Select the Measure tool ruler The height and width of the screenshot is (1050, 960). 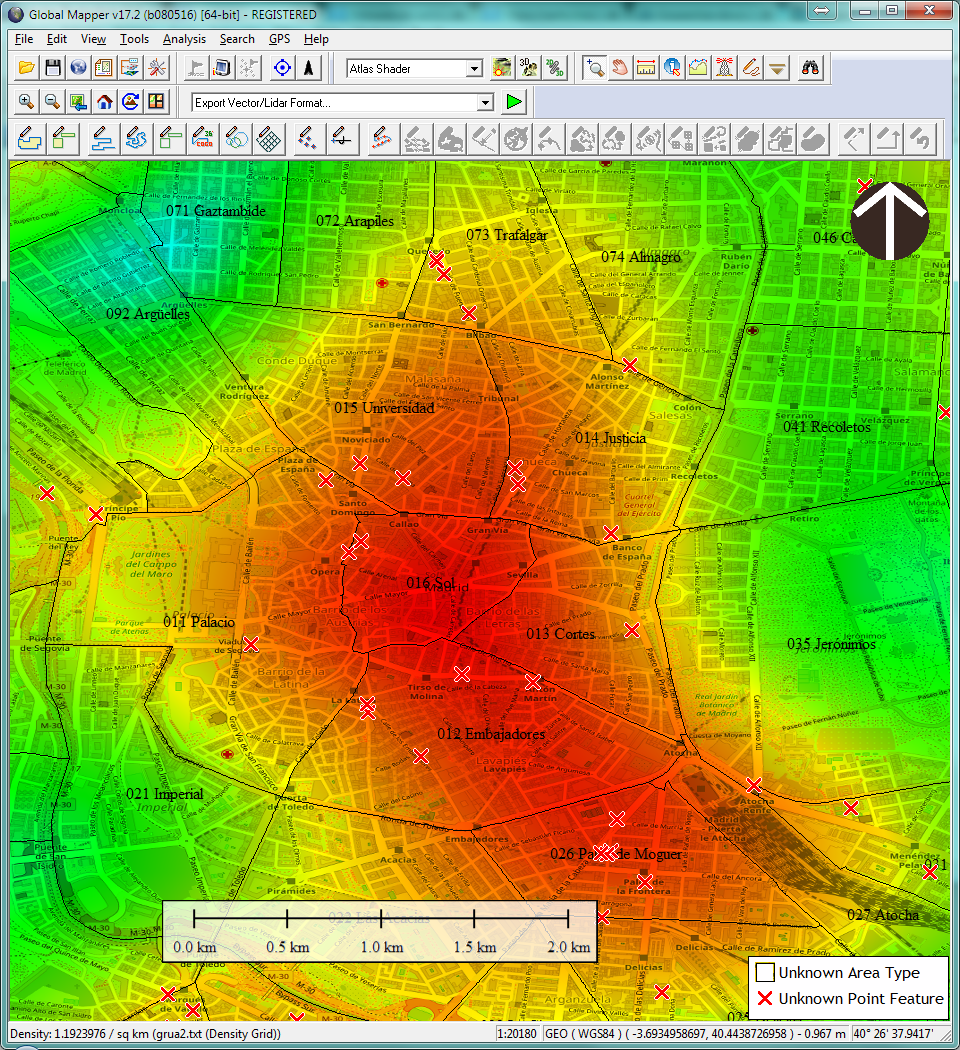645,67
